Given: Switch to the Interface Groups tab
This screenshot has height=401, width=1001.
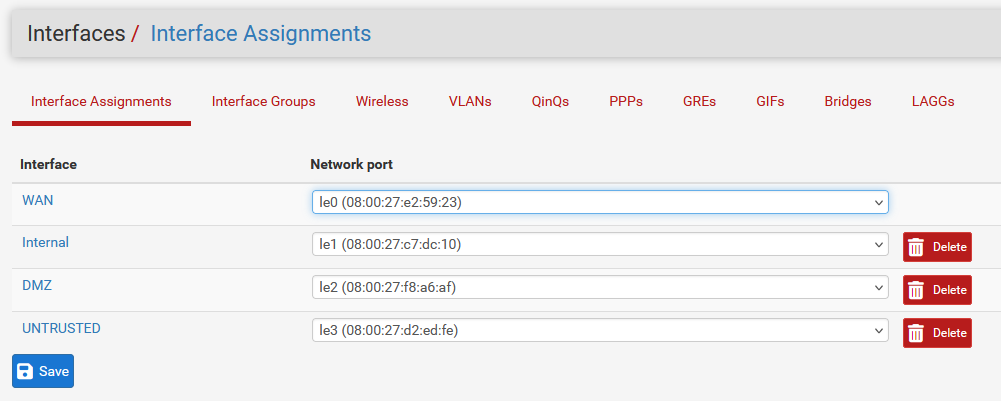Looking at the screenshot, I should point(264,102).
